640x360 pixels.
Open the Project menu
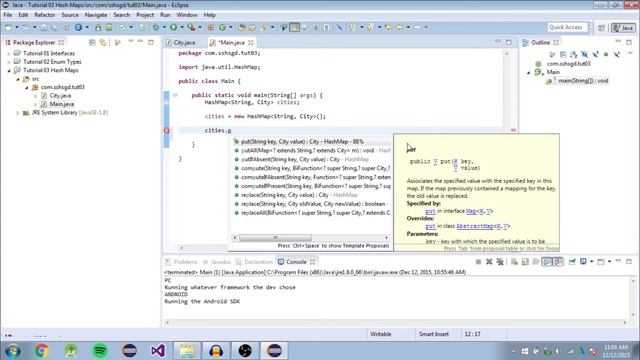[145, 15]
